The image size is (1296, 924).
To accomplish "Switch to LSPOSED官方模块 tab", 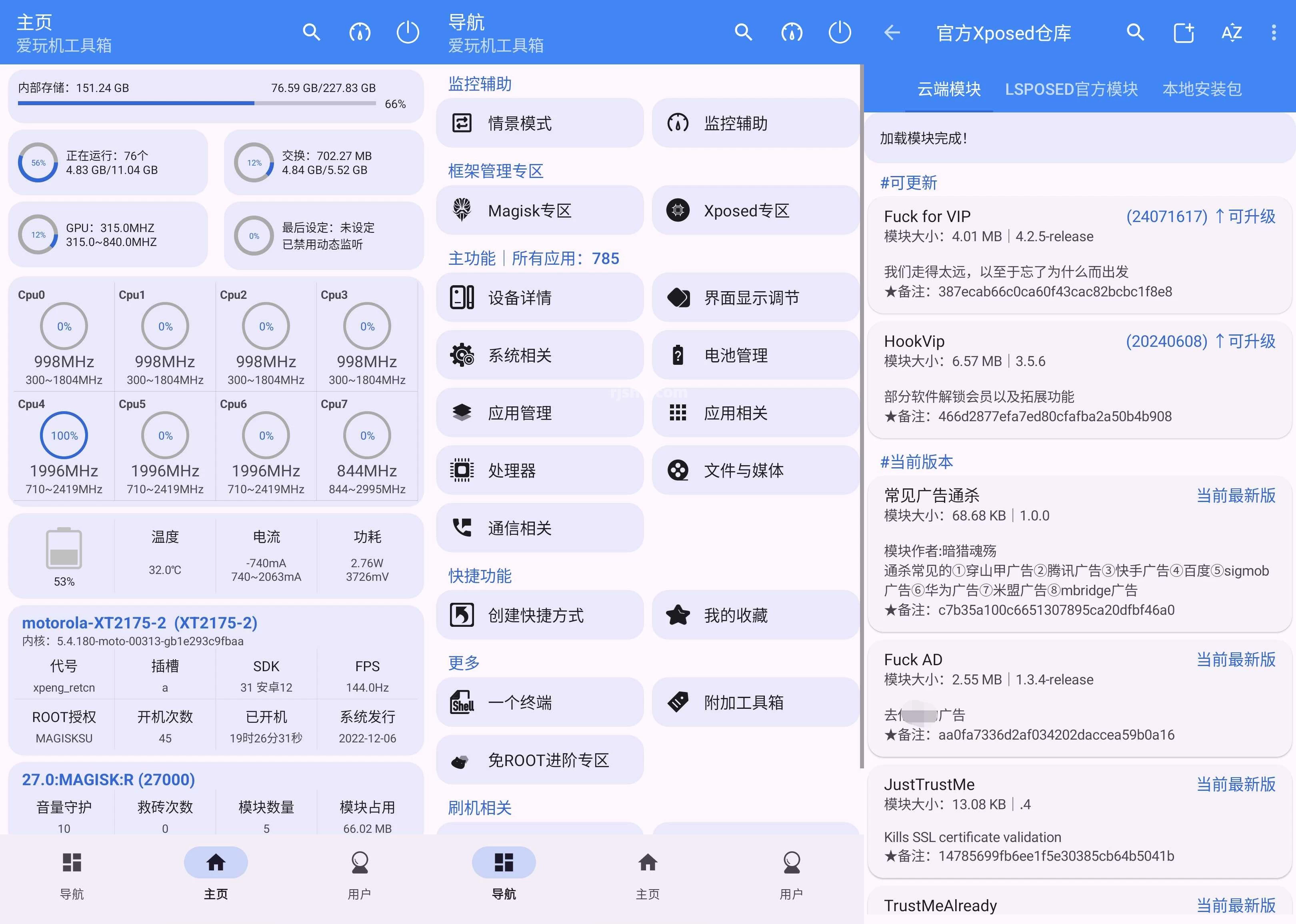I will 1071,89.
